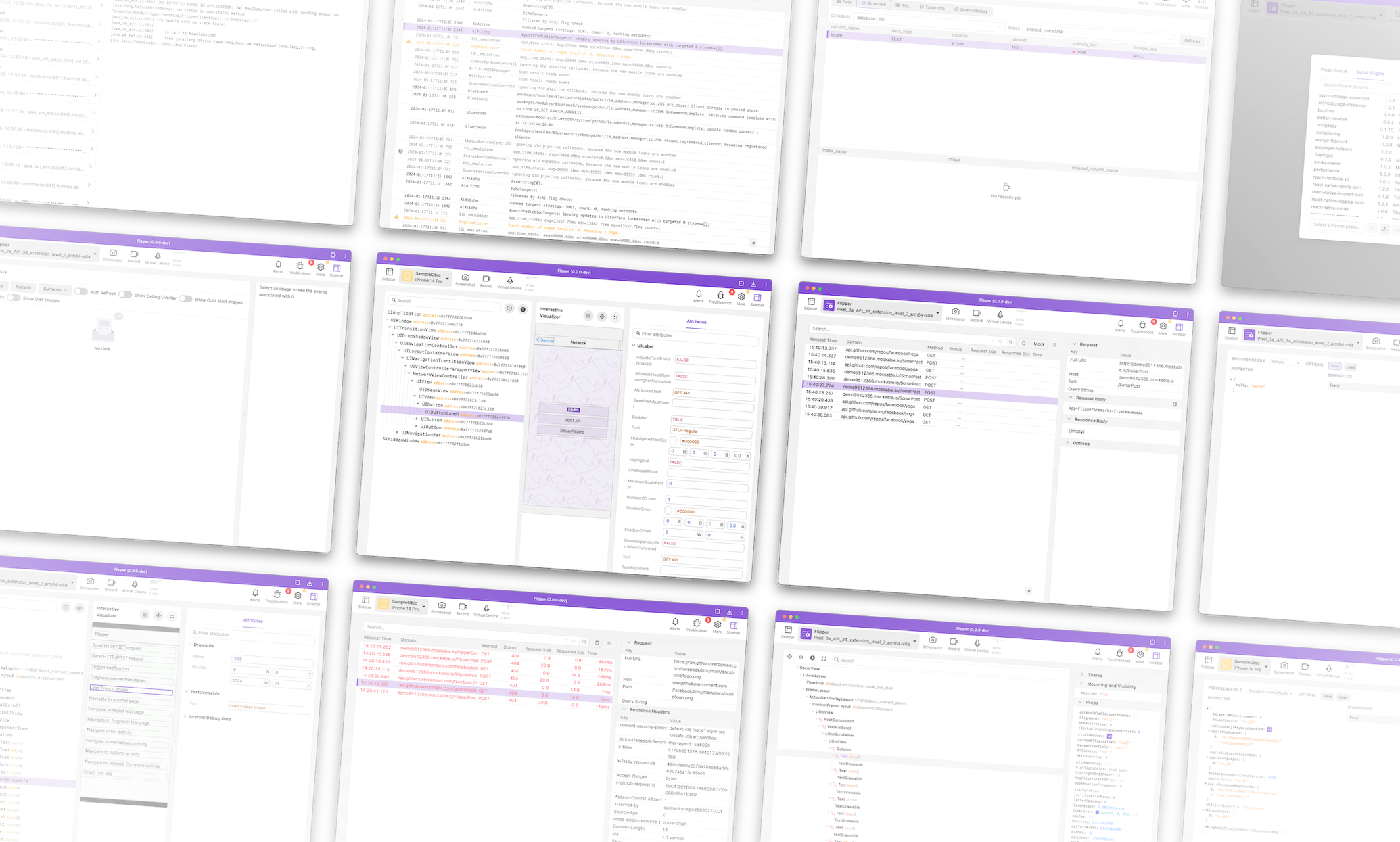1400x842 pixels.
Task: Copy the Request Body using its copy icon
Action: (1175, 404)
